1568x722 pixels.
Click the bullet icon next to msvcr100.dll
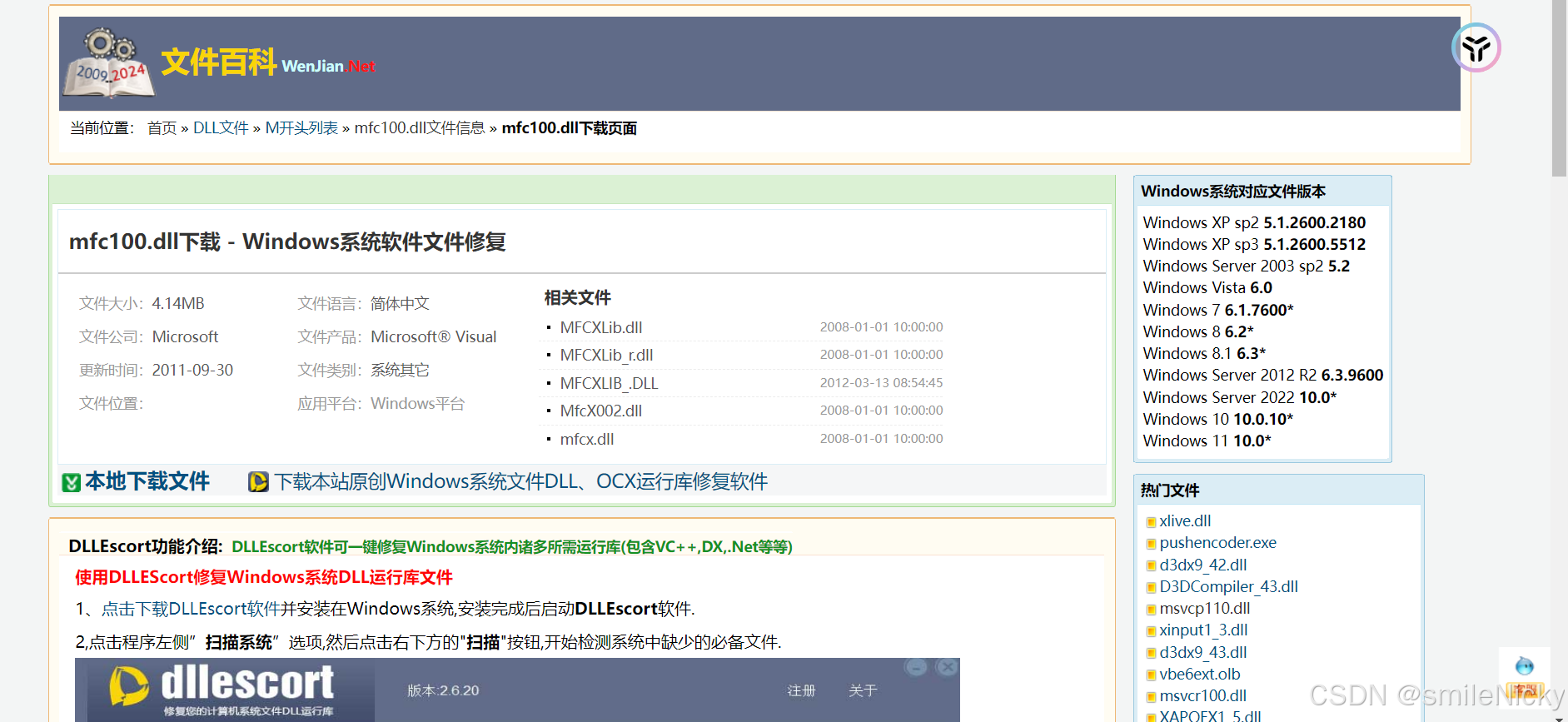[1151, 697]
